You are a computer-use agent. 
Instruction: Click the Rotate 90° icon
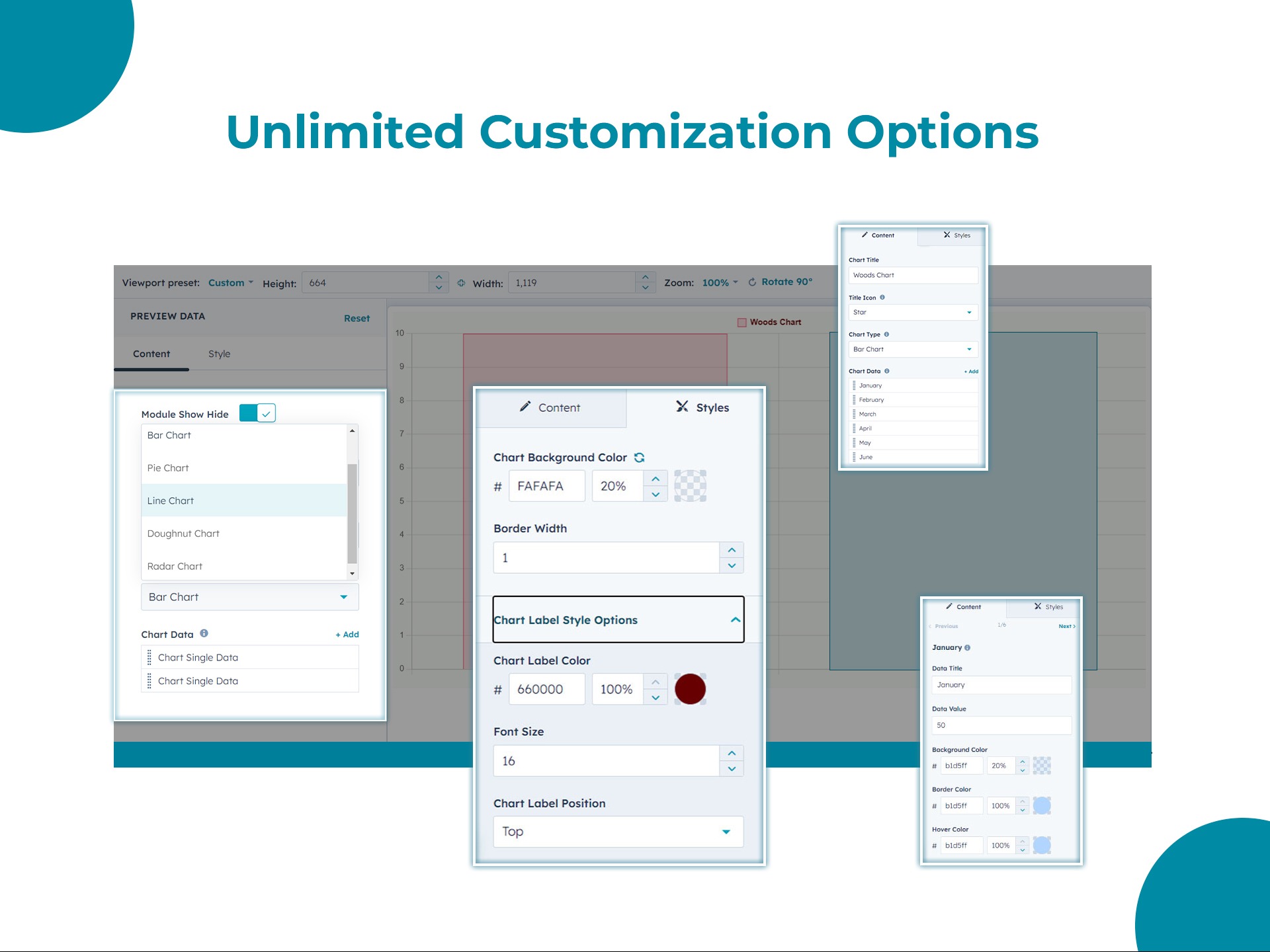tap(752, 282)
